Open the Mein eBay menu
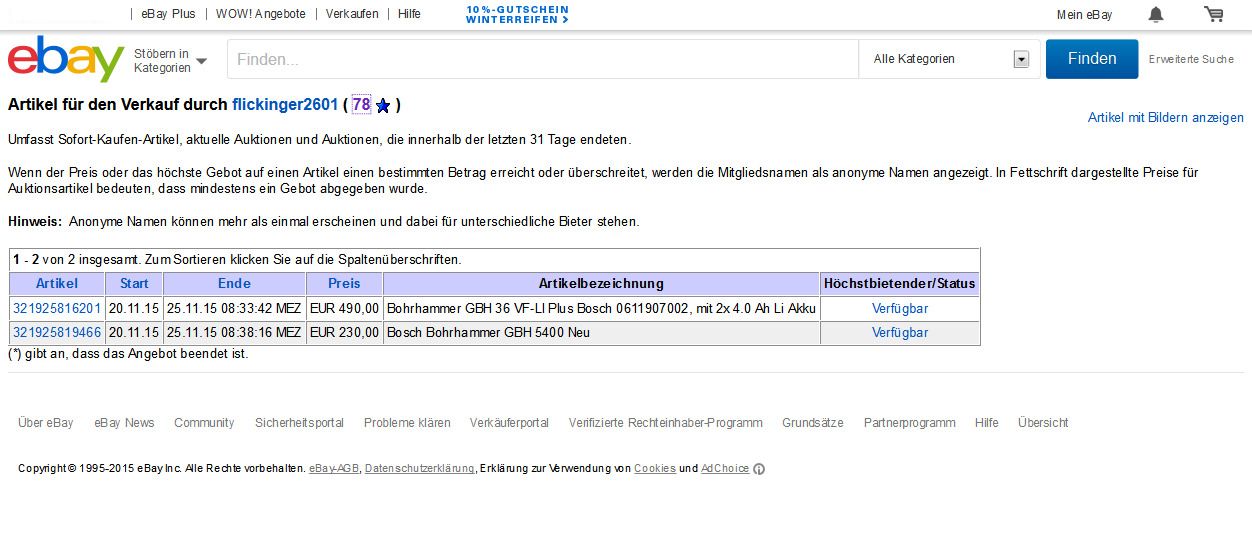The width and height of the screenshot is (1252, 539). click(x=1085, y=14)
